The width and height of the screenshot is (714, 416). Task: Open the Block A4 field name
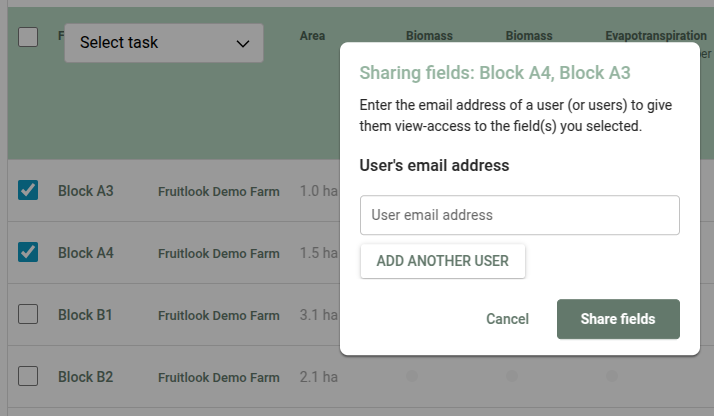tap(86, 253)
